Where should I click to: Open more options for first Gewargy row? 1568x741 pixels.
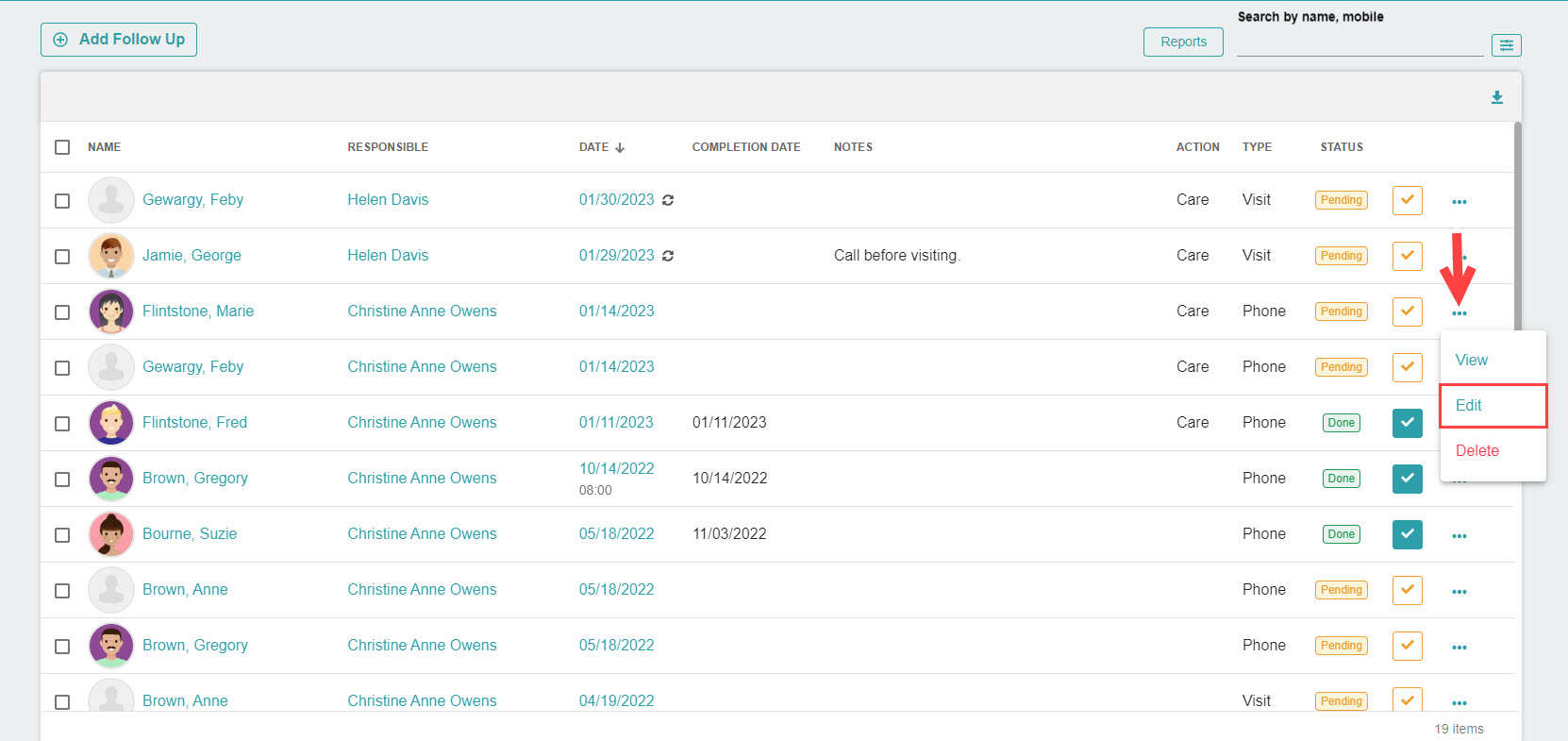click(x=1459, y=202)
